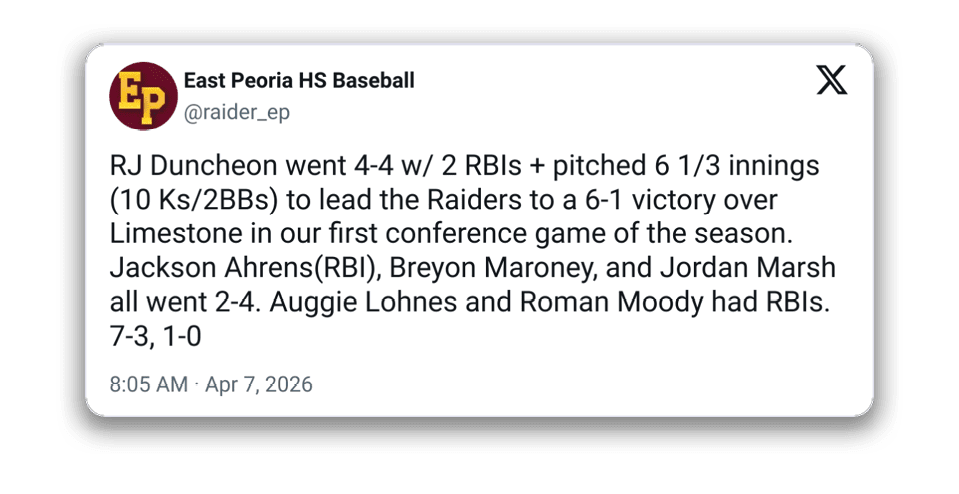This screenshot has height=494, width=959.
Task: Click the (10 Ks/2BBs) stat text
Action: point(197,200)
